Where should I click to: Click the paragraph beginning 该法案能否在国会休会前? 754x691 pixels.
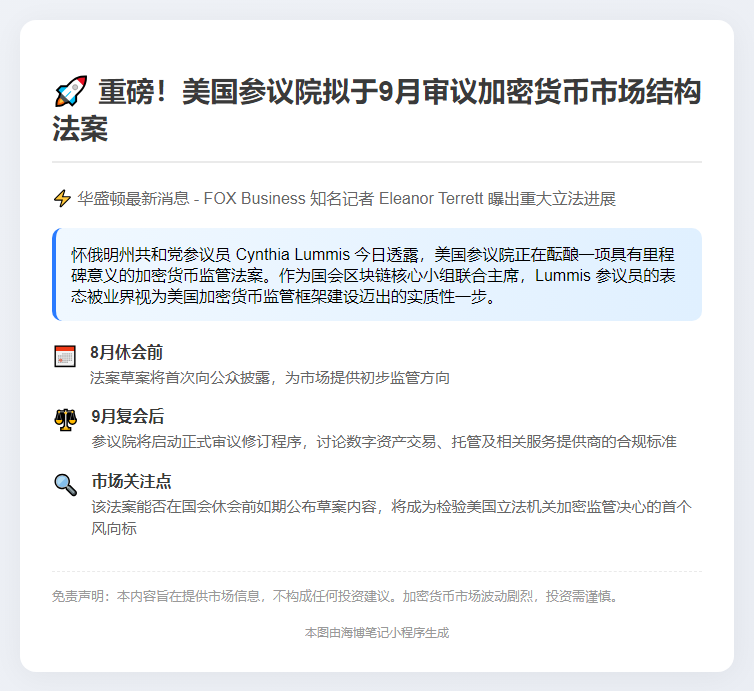(391, 517)
